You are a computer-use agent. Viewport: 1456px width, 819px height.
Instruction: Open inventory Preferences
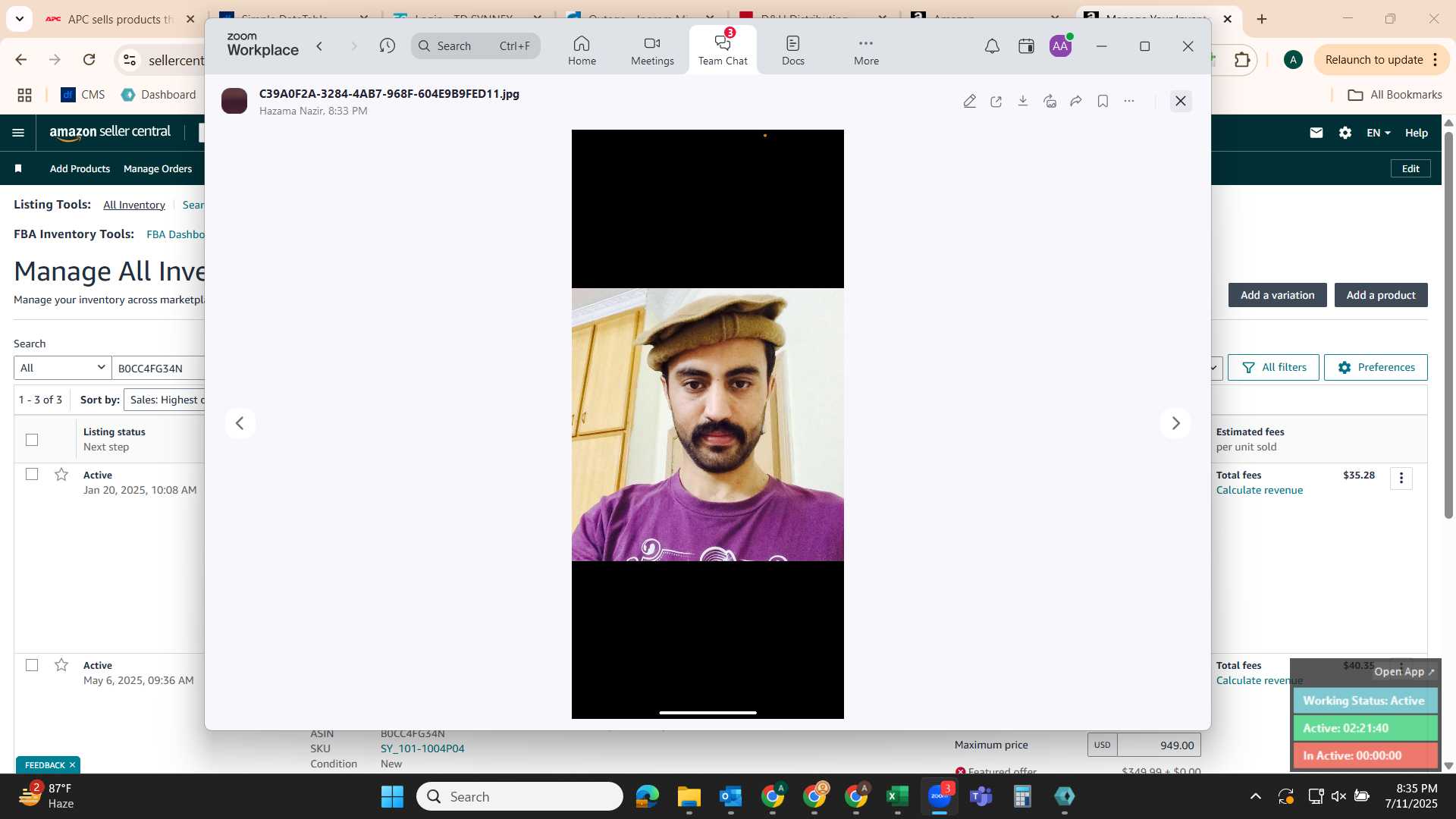click(x=1376, y=367)
